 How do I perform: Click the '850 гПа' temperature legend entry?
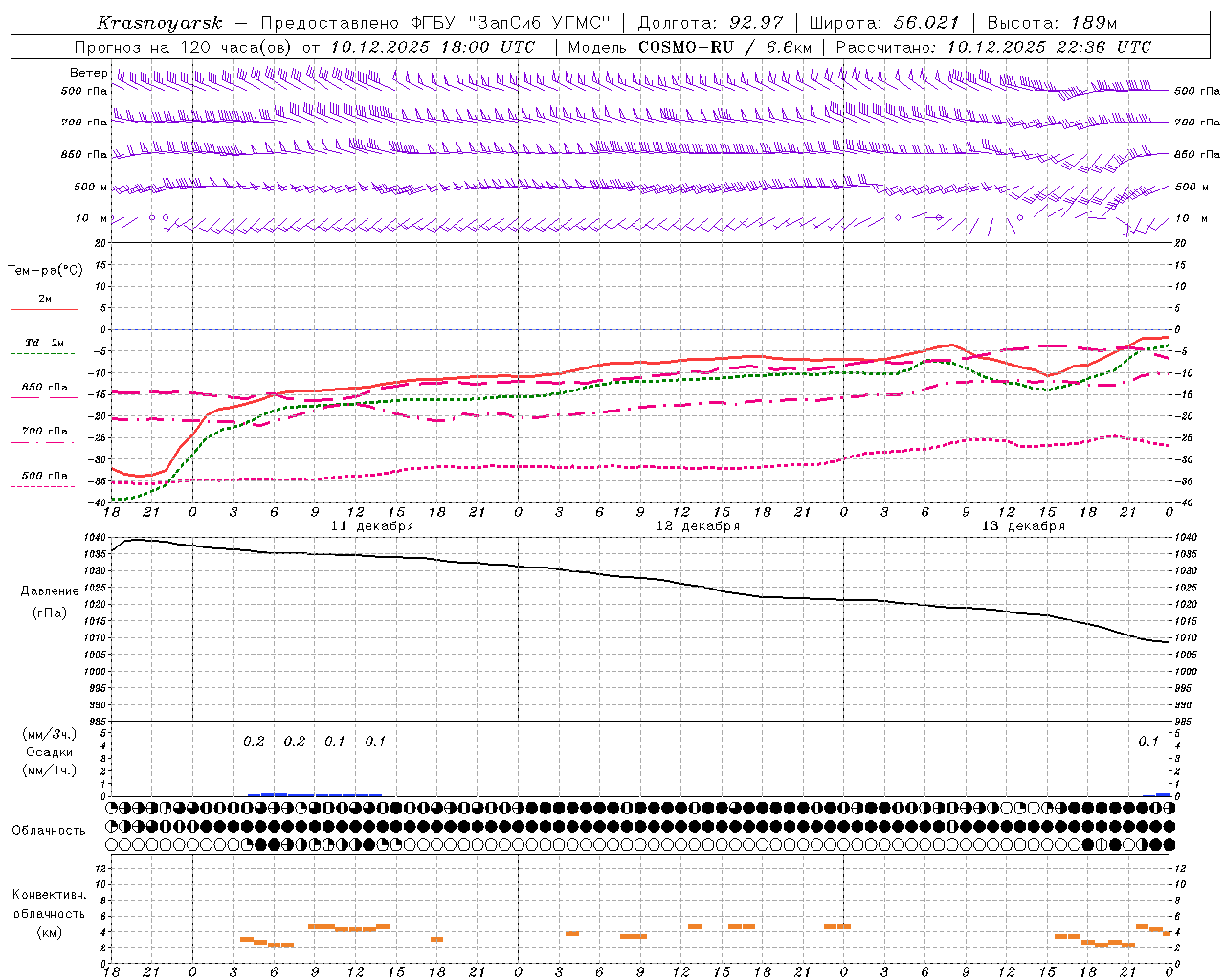[x=45, y=387]
